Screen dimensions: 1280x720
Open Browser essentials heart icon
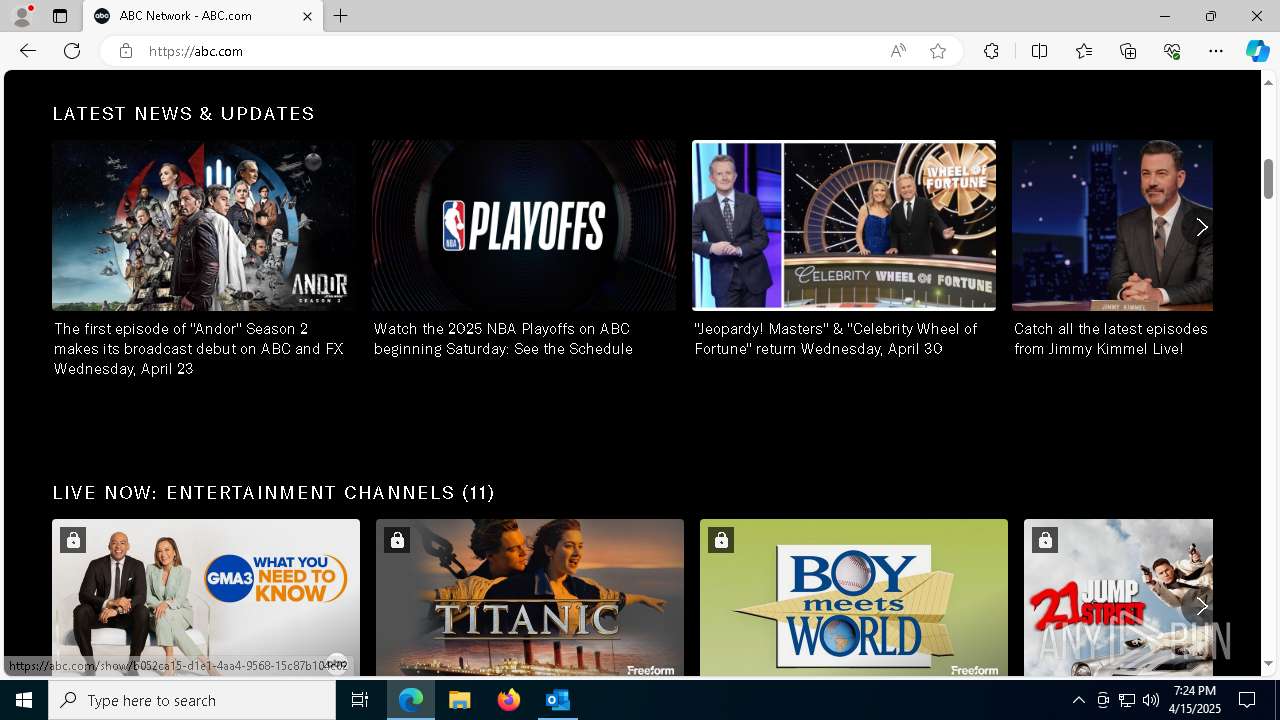click(x=1172, y=51)
